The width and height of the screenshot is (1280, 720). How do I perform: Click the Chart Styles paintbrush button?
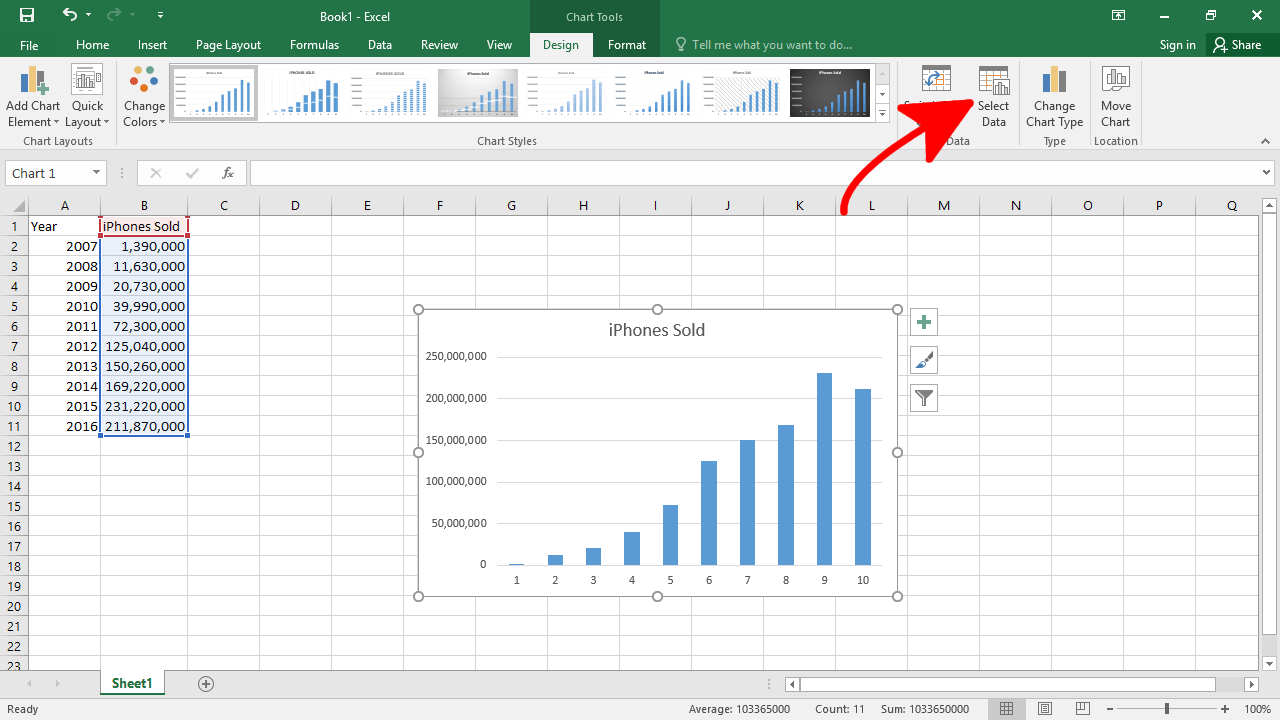pyautogui.click(x=924, y=360)
